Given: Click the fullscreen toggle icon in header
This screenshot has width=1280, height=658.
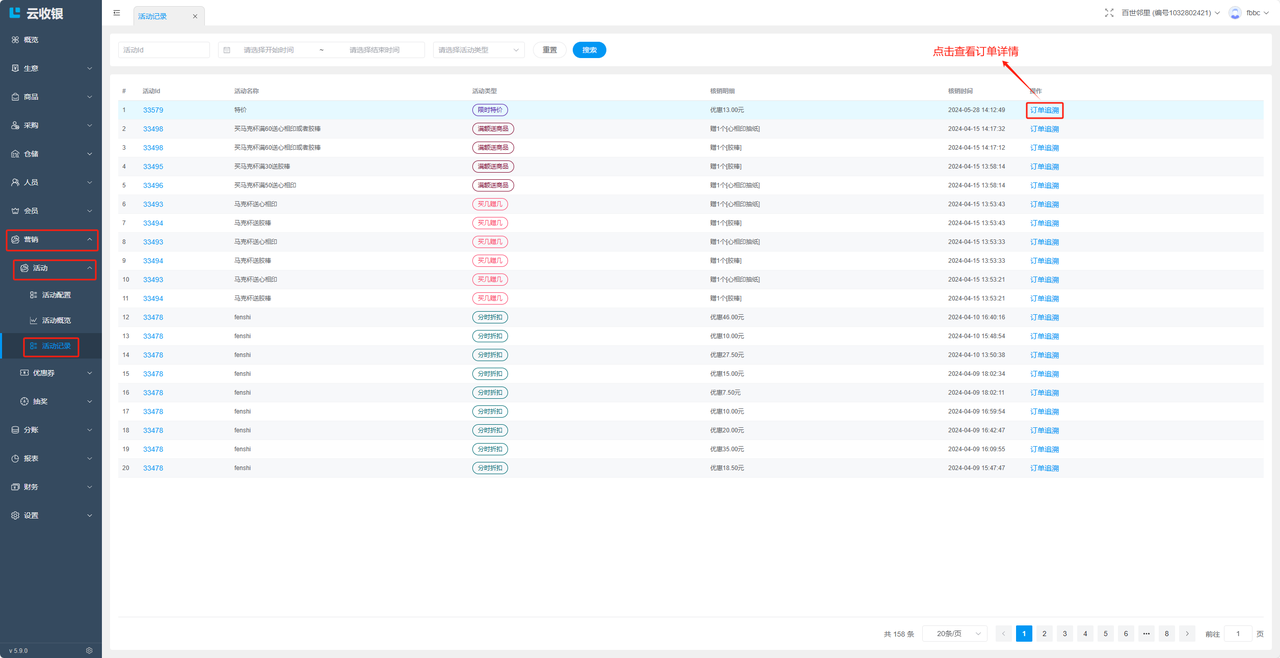Looking at the screenshot, I should coord(1109,13).
